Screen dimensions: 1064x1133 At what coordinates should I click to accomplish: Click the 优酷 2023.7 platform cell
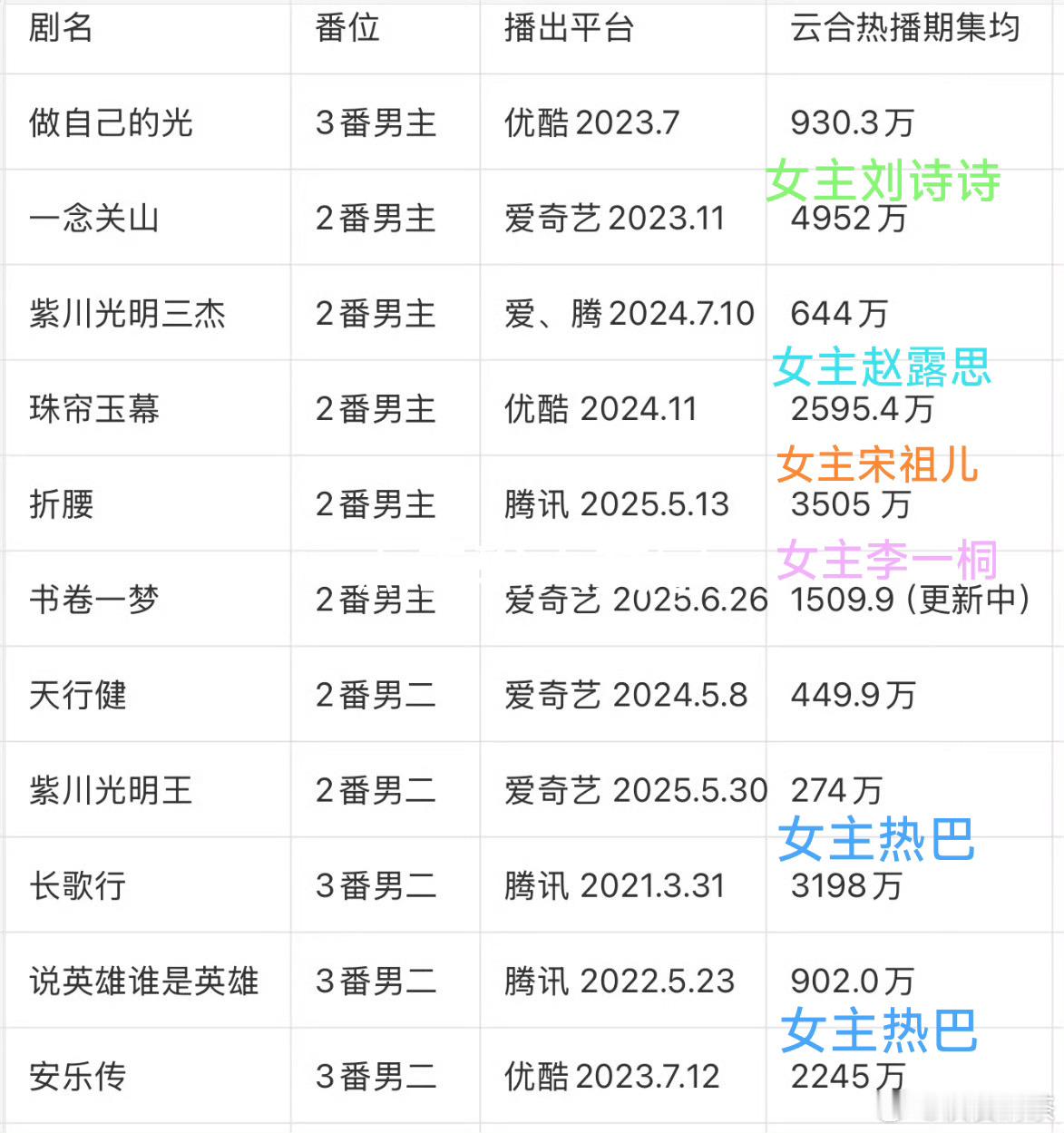click(x=591, y=122)
